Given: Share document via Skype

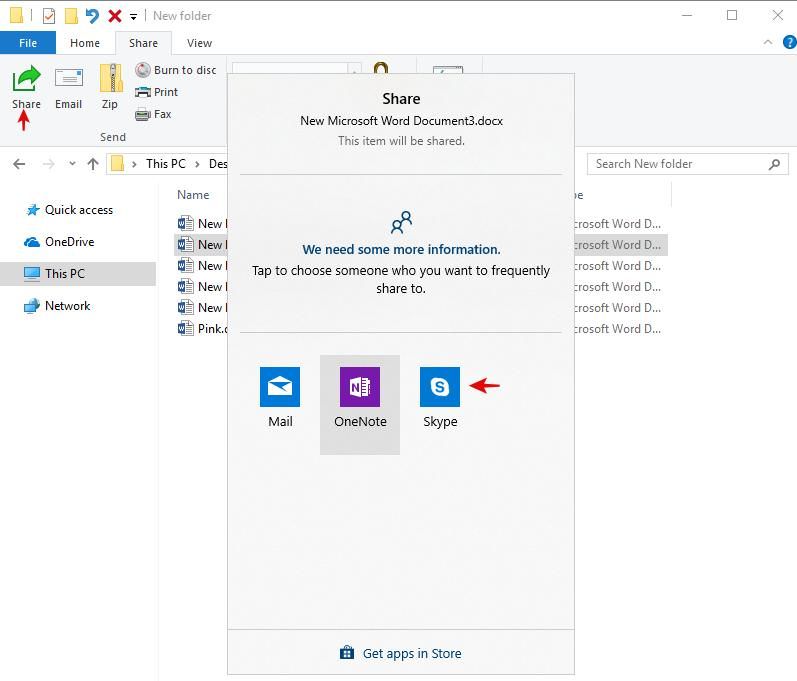Looking at the screenshot, I should pyautogui.click(x=440, y=397).
